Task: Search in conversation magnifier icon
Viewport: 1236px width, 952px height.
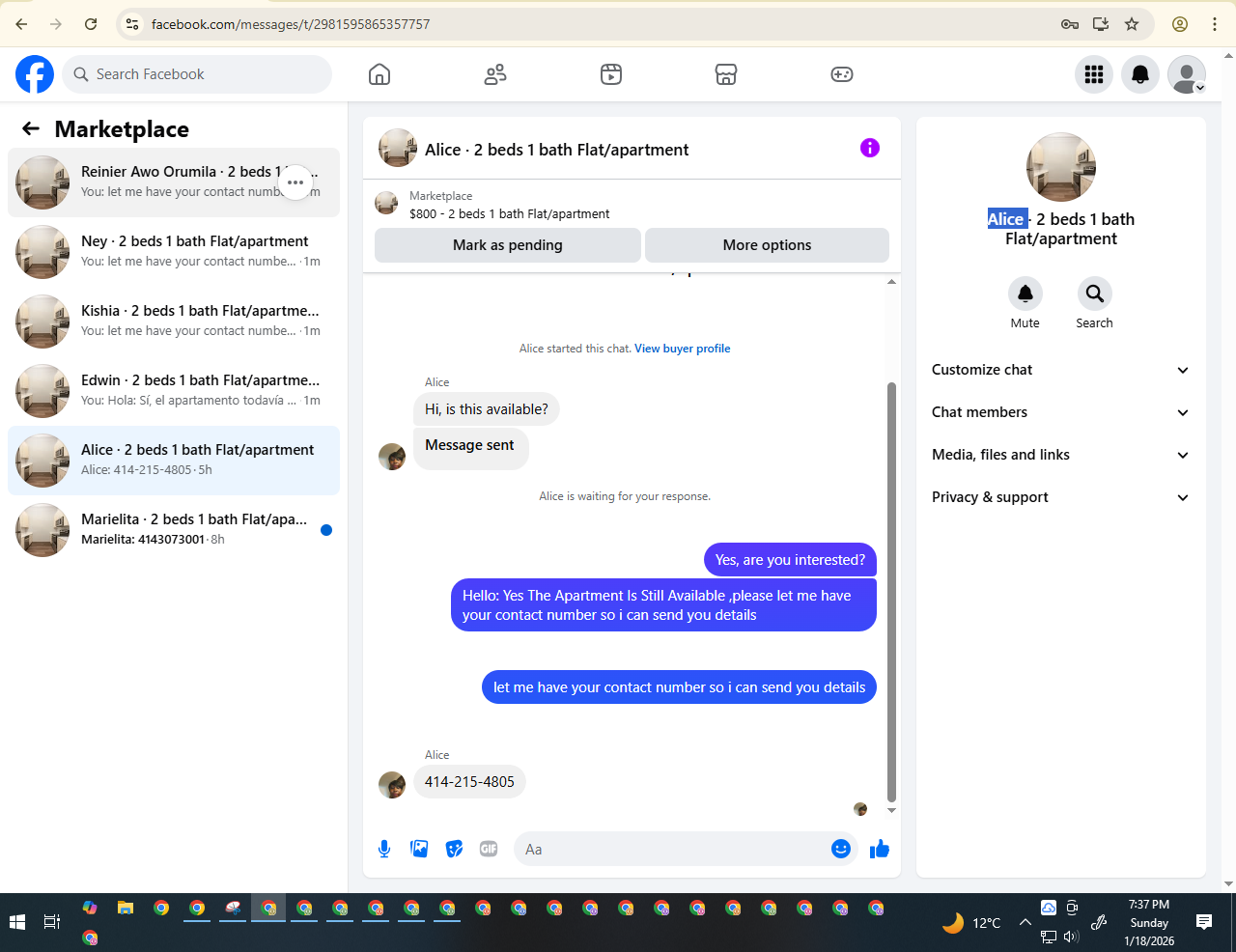Action: tap(1094, 294)
